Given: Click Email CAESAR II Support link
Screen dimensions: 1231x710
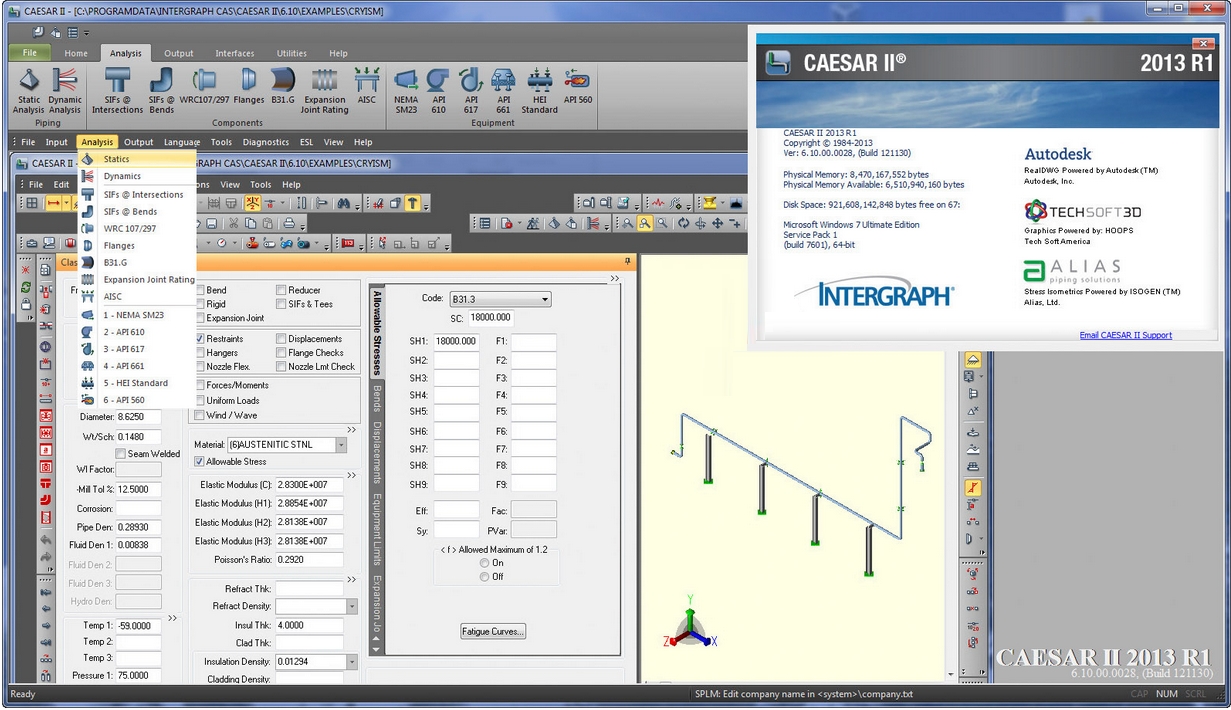Looking at the screenshot, I should pos(1126,335).
